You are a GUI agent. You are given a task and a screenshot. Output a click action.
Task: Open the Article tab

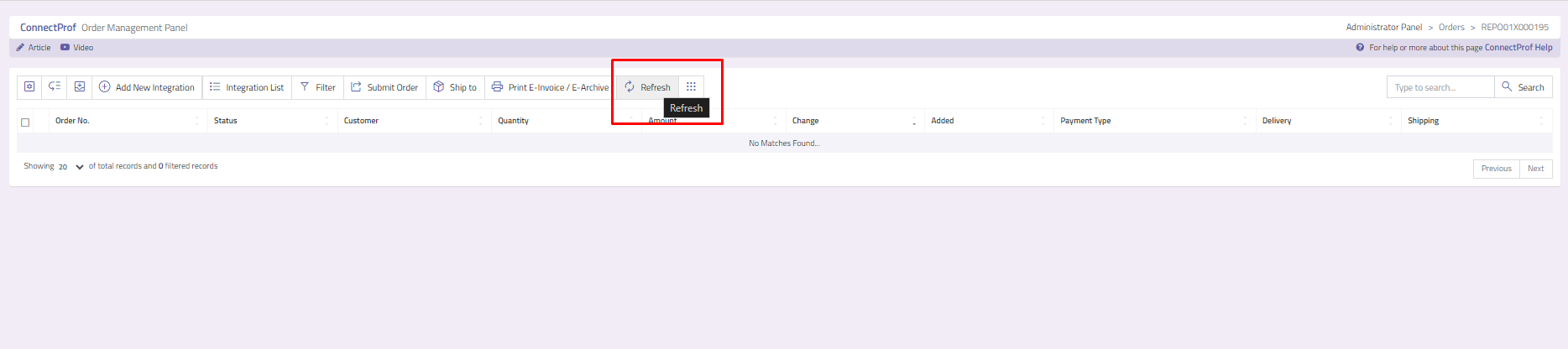[34, 48]
